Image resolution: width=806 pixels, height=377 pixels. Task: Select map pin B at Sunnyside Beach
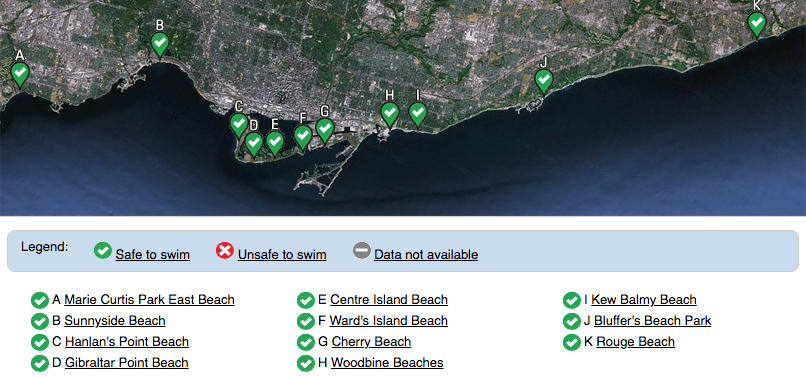pyautogui.click(x=160, y=45)
